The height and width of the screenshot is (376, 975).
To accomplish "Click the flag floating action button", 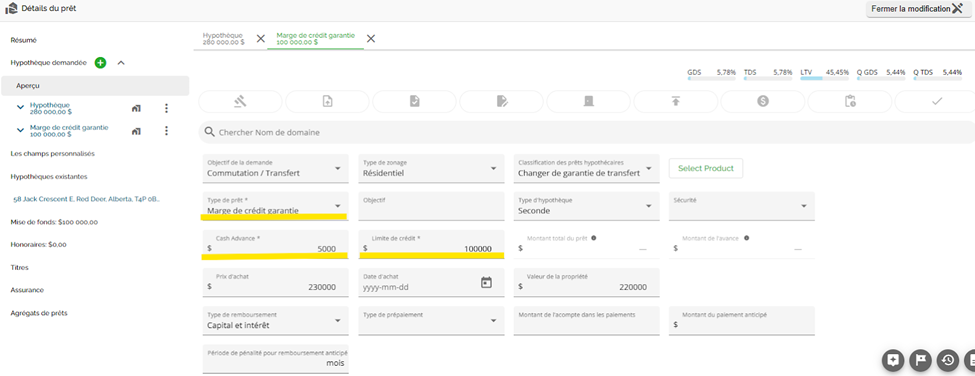I will pyautogui.click(x=921, y=360).
